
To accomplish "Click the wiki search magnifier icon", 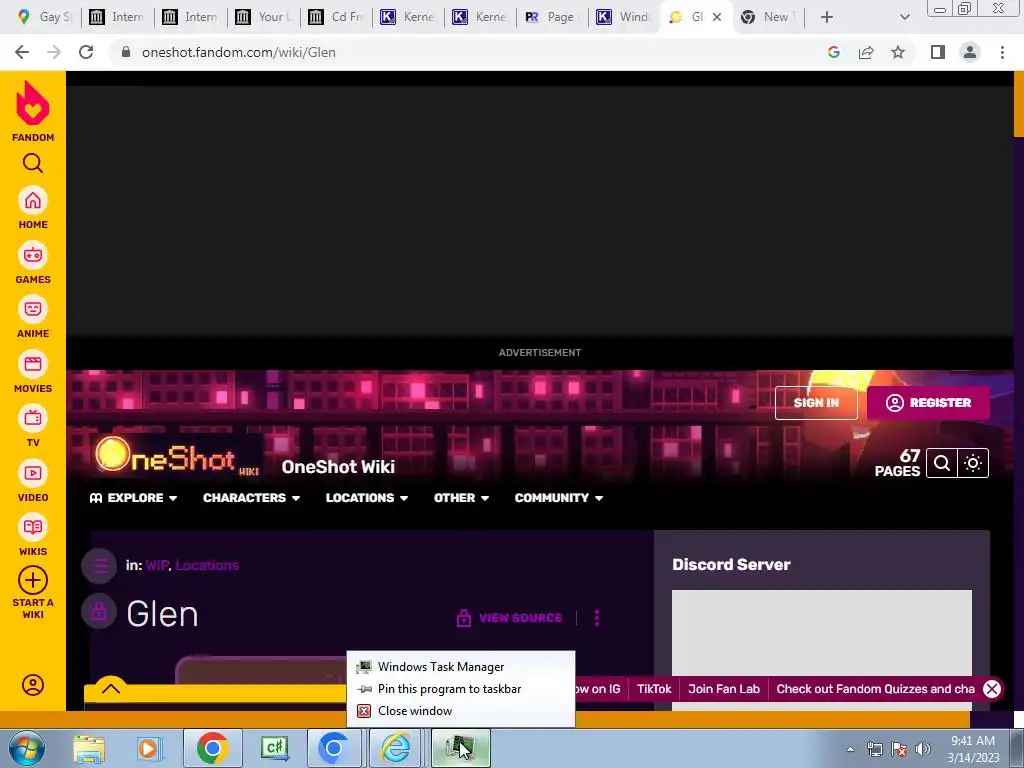I will (x=941, y=463).
